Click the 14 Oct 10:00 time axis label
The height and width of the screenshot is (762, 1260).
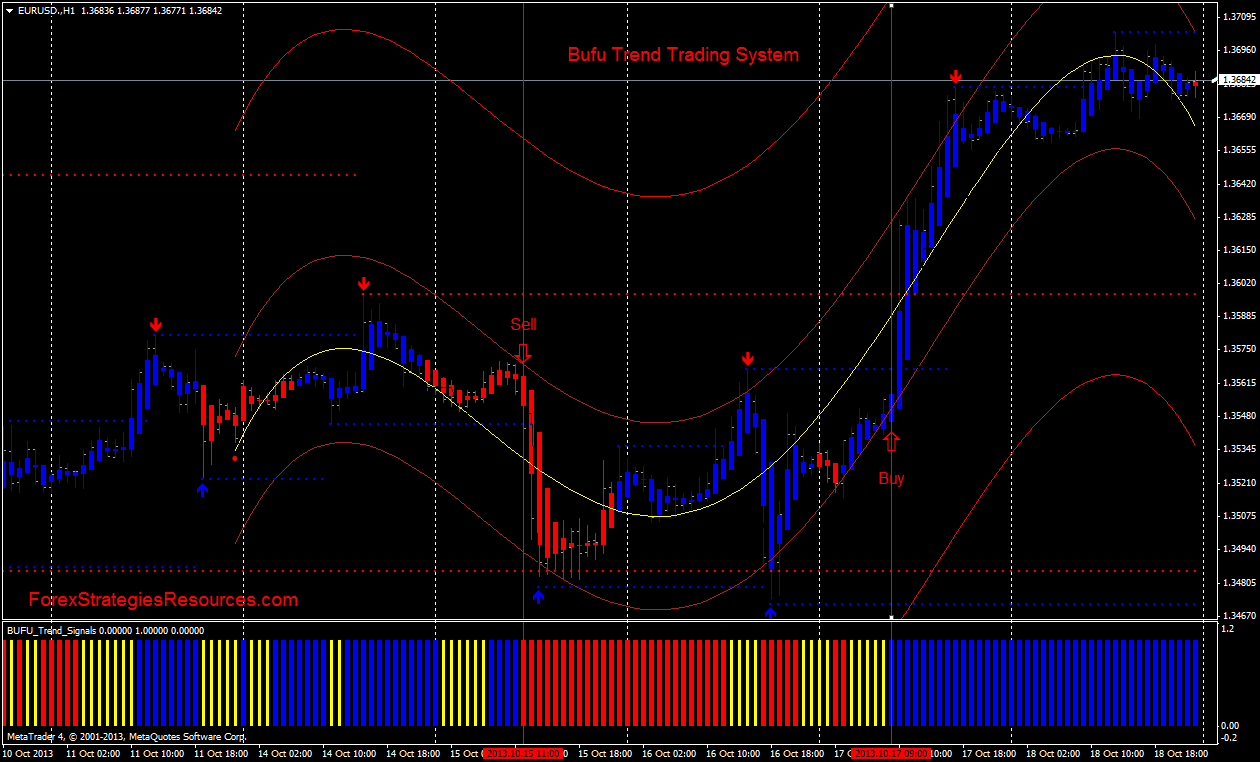coord(349,753)
